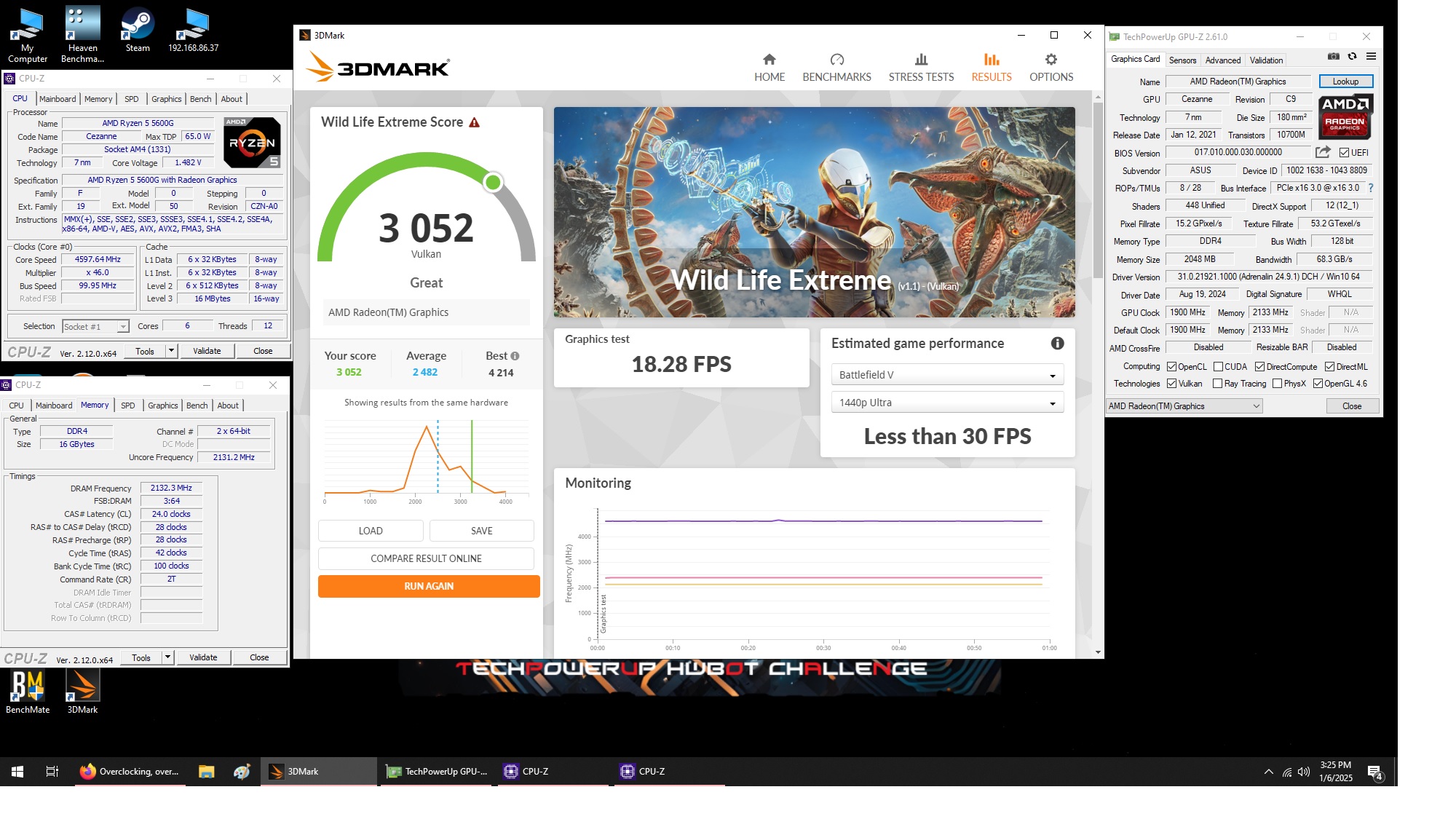This screenshot has height=819, width=1456.
Task: Go to 3DMark HOME
Action: coord(769,68)
